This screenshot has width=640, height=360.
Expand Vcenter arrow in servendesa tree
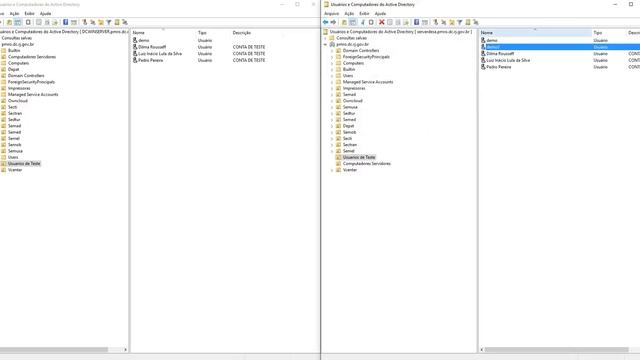click(332, 170)
